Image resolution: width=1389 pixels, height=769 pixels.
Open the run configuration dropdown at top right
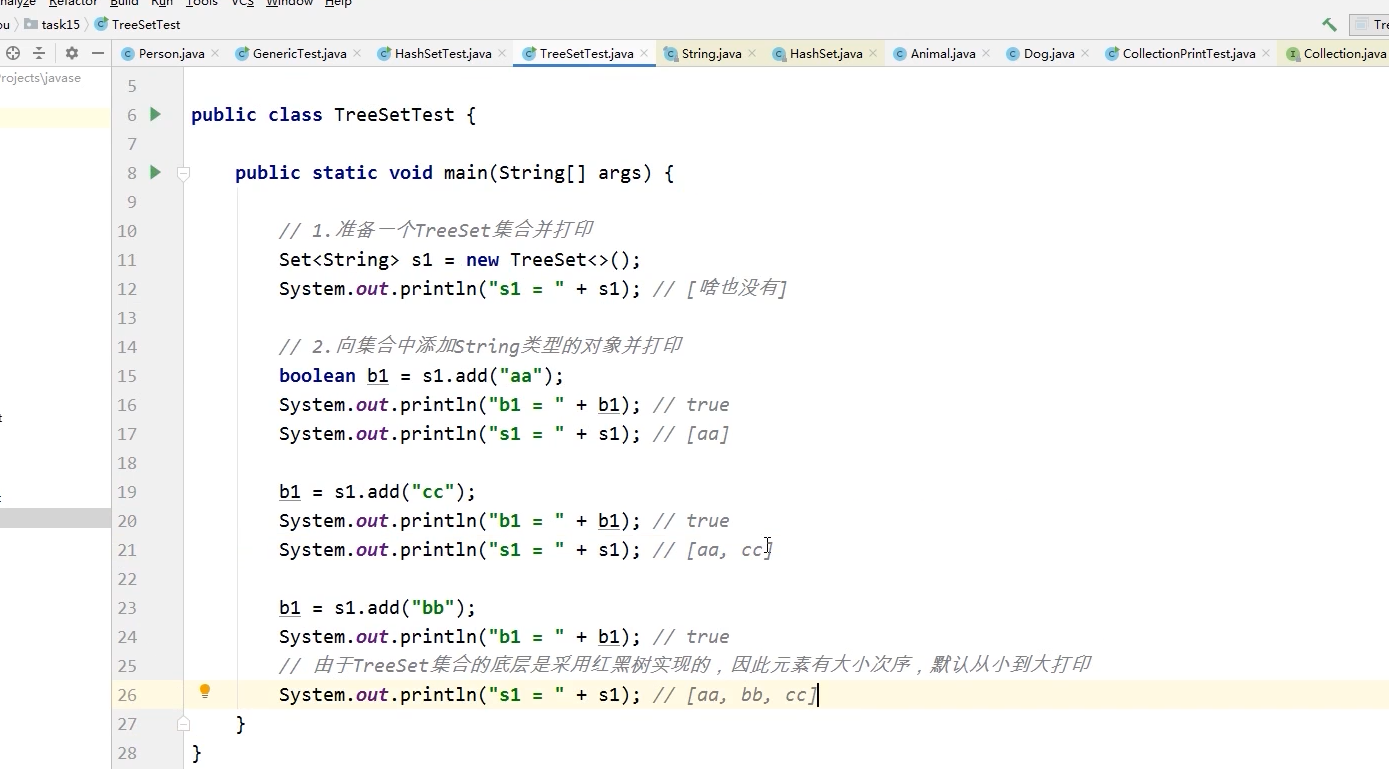[x=1369, y=24]
